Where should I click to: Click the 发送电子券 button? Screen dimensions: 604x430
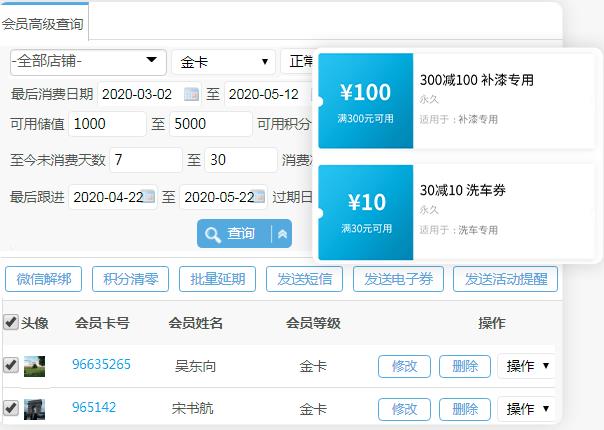click(x=398, y=279)
